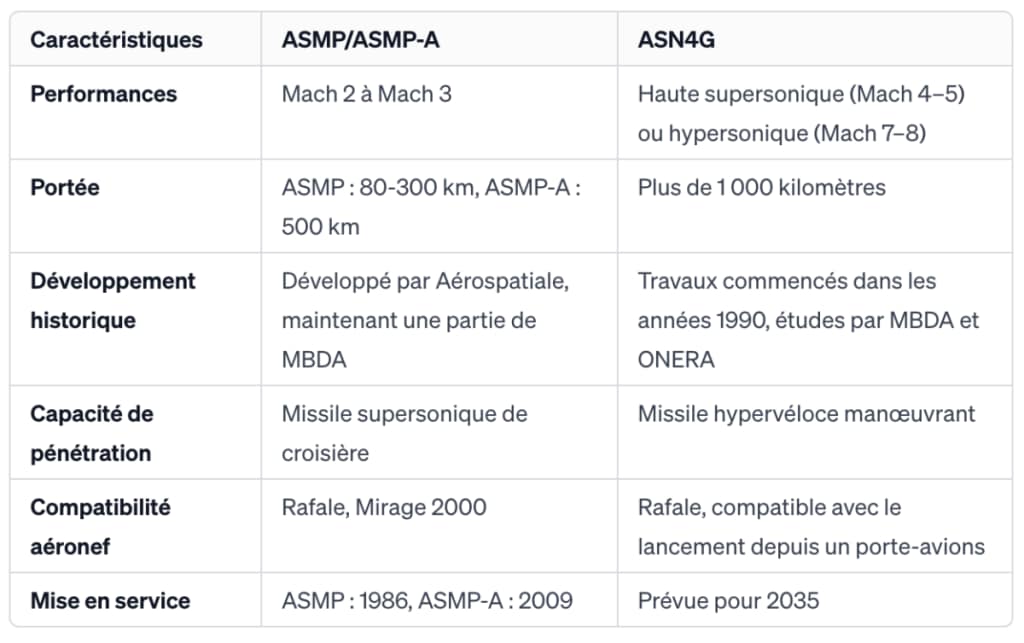The width and height of the screenshot is (1024, 643).
Task: Select the Portée row label
Action: tap(65, 187)
